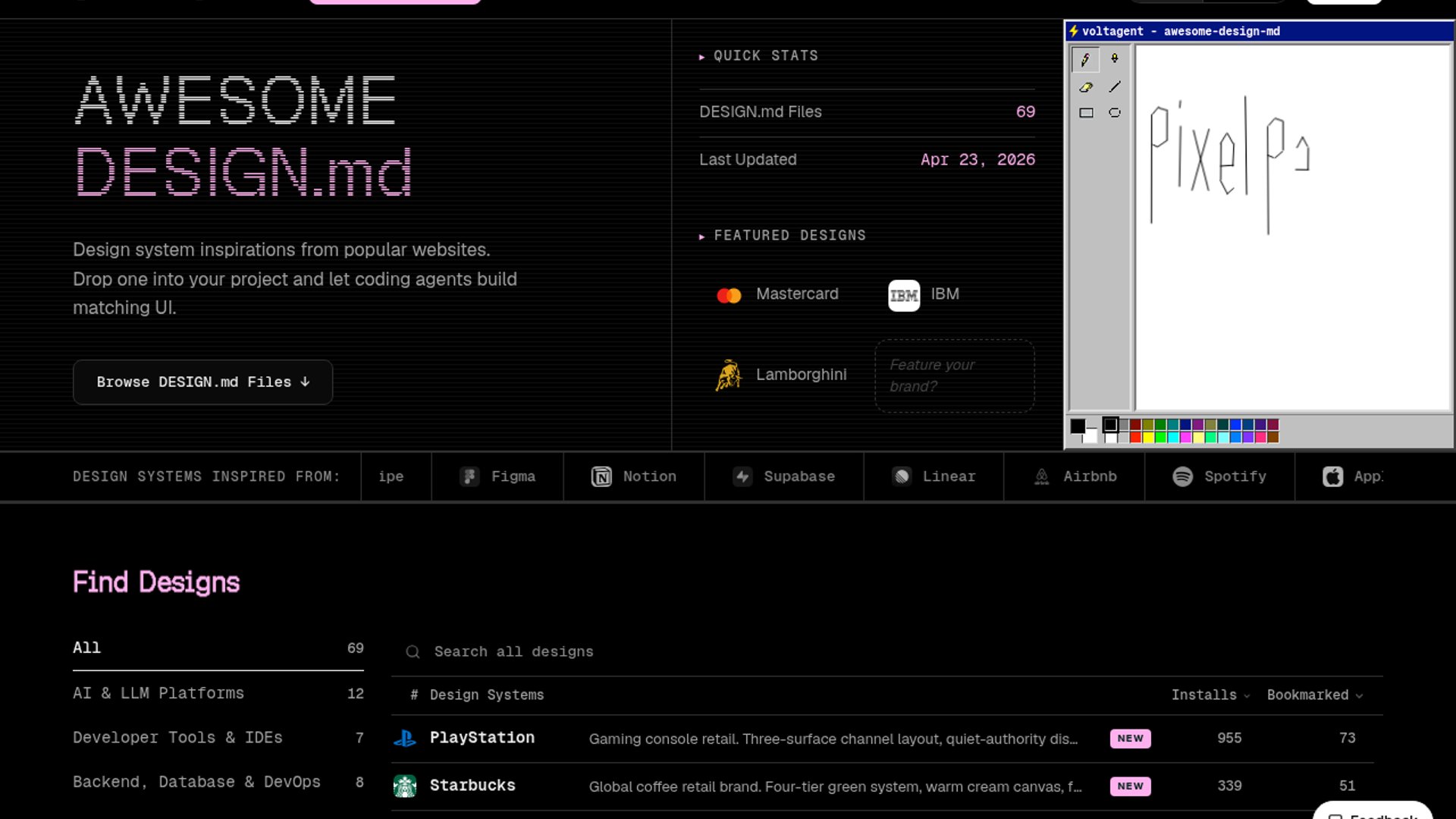
Task: Pick the yellow color swatch in palette
Action: (x=1148, y=438)
